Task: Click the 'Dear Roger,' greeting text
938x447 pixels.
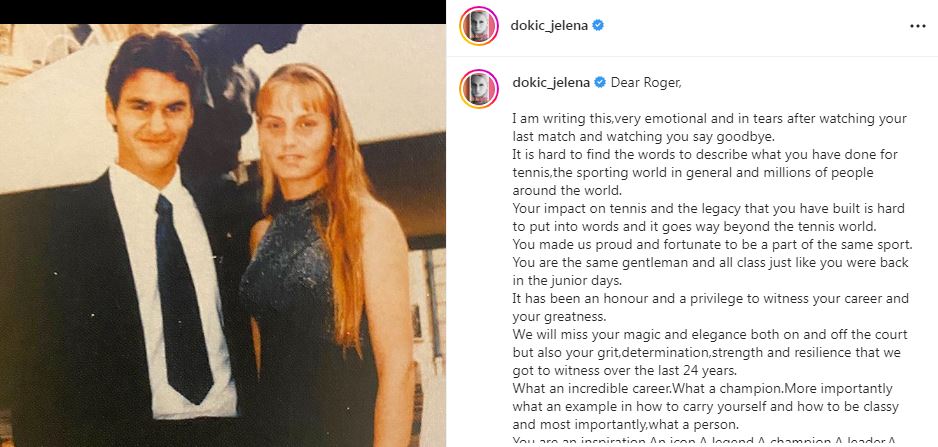Action: point(646,83)
